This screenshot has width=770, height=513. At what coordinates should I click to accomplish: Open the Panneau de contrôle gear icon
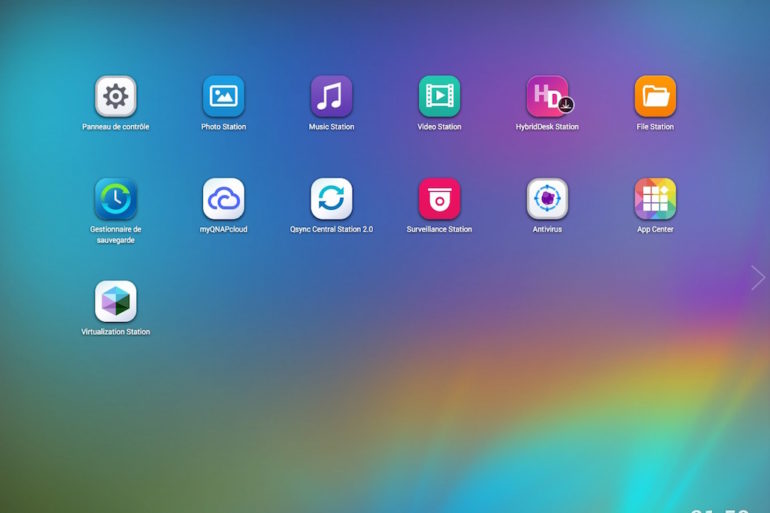pos(115,96)
